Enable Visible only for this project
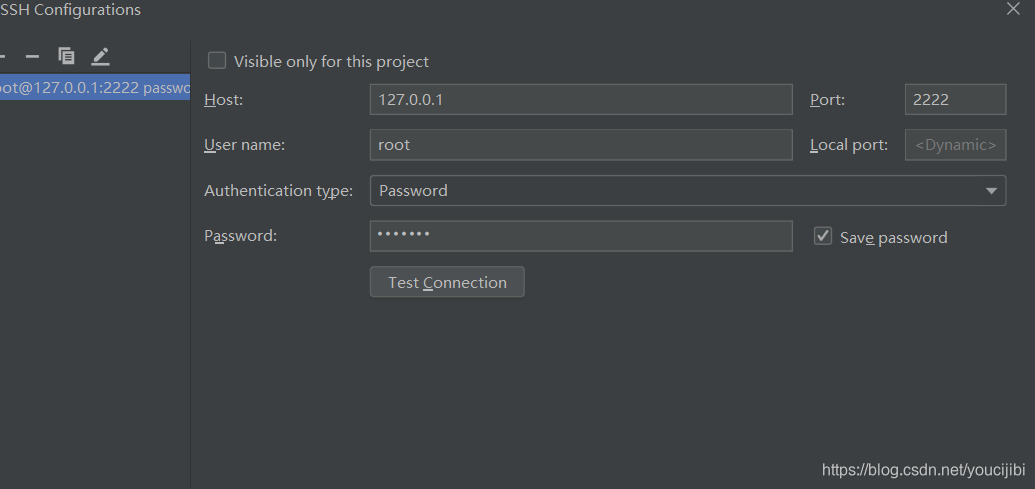Image resolution: width=1035 pixels, height=489 pixels. click(x=217, y=61)
